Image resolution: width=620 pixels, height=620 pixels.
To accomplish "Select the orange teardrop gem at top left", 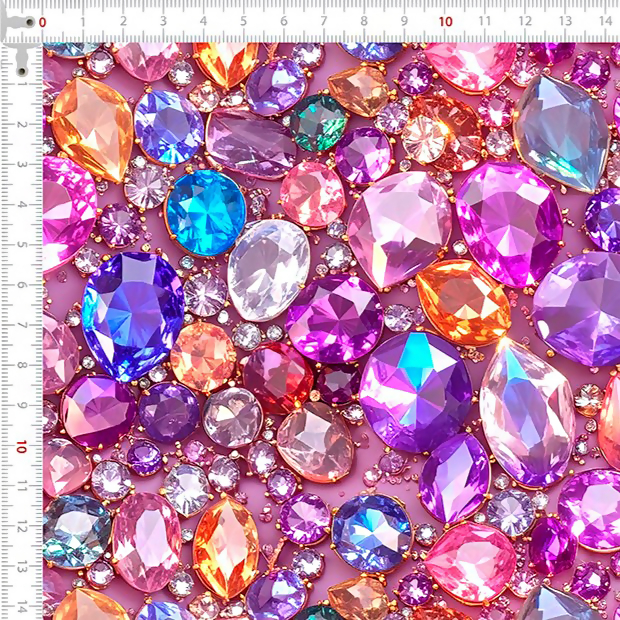I will tap(92, 130).
